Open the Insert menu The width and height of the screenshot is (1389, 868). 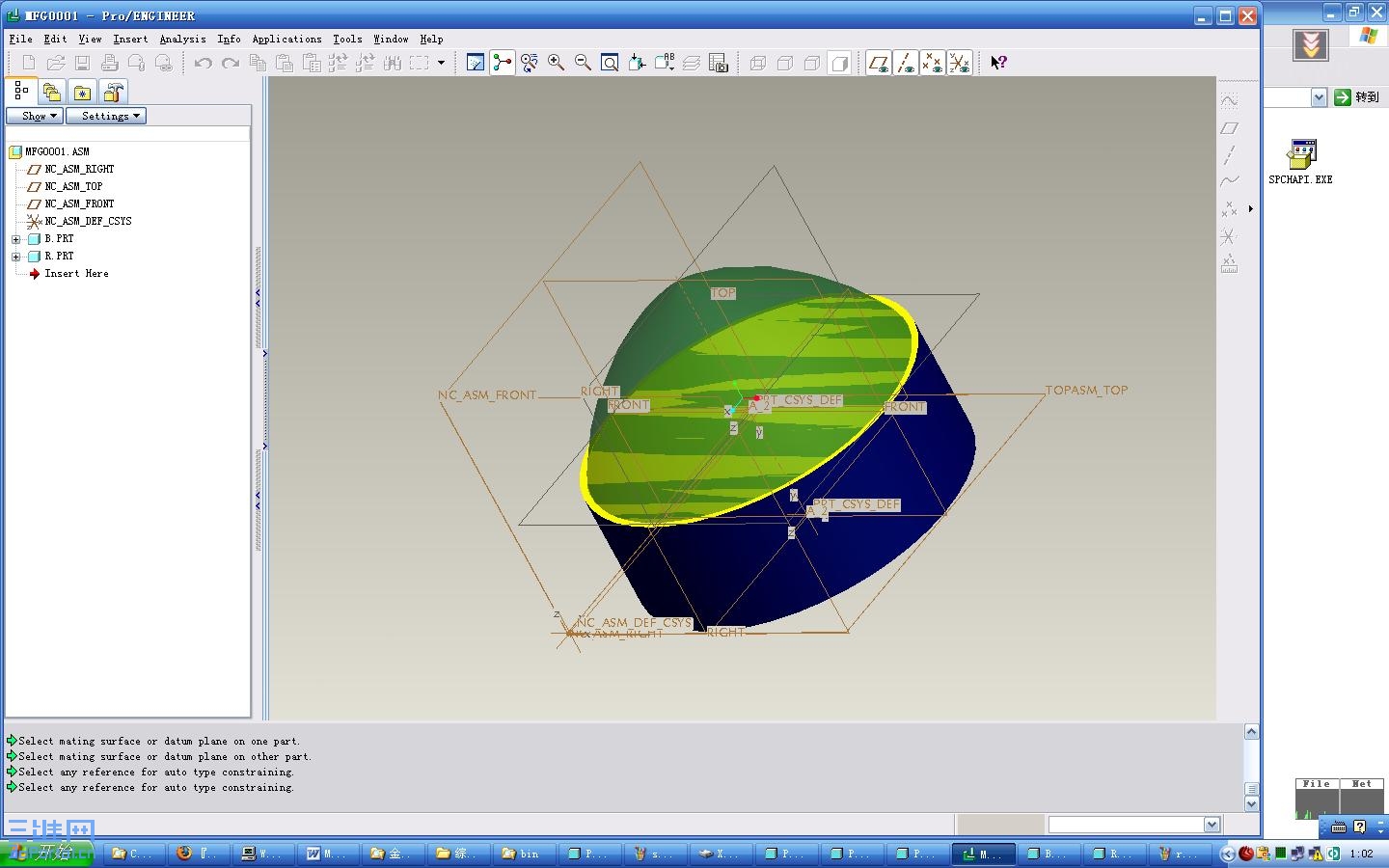(131, 40)
